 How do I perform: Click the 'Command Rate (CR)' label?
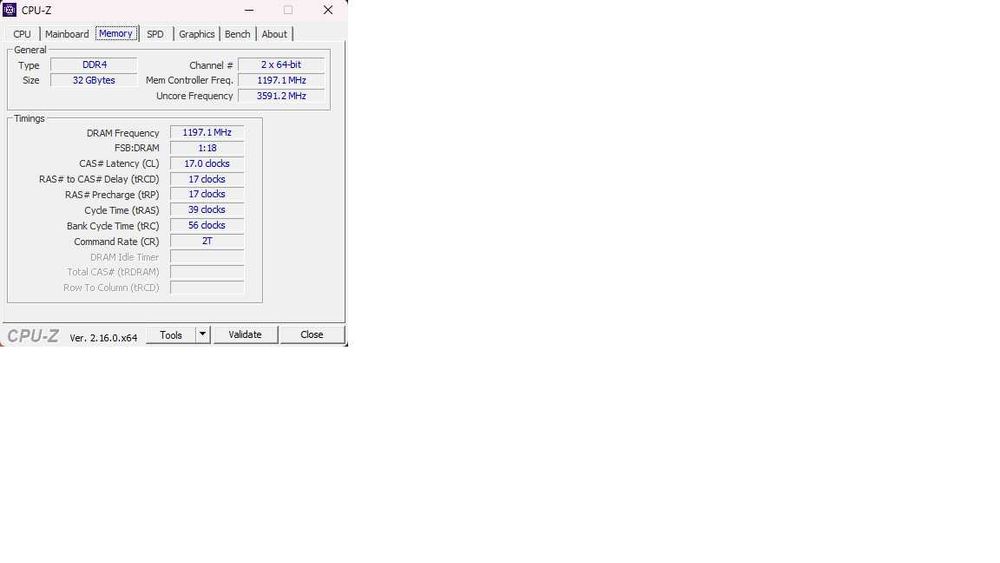(x=117, y=242)
